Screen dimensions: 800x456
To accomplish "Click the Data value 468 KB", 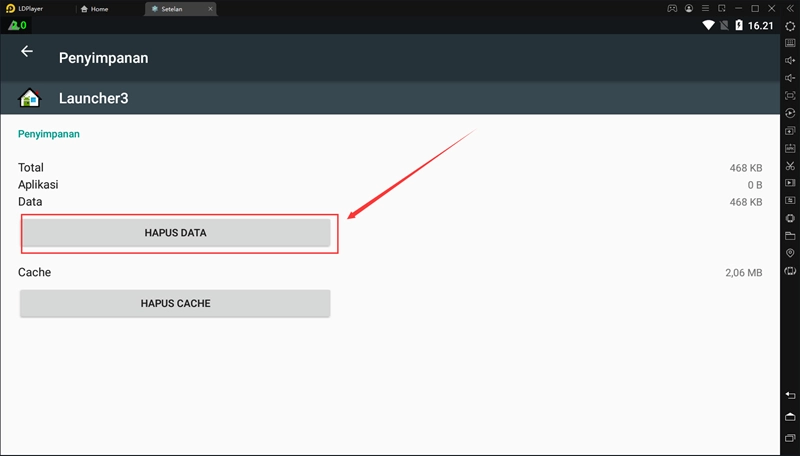I will 746,202.
